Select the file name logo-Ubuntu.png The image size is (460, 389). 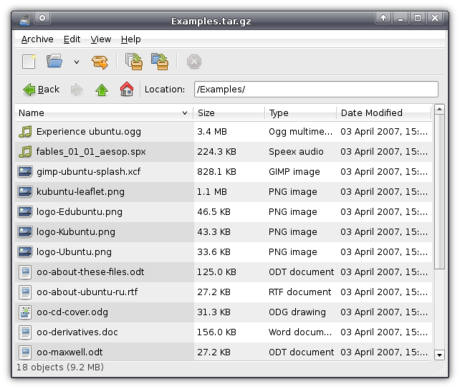pyautogui.click(x=74, y=252)
